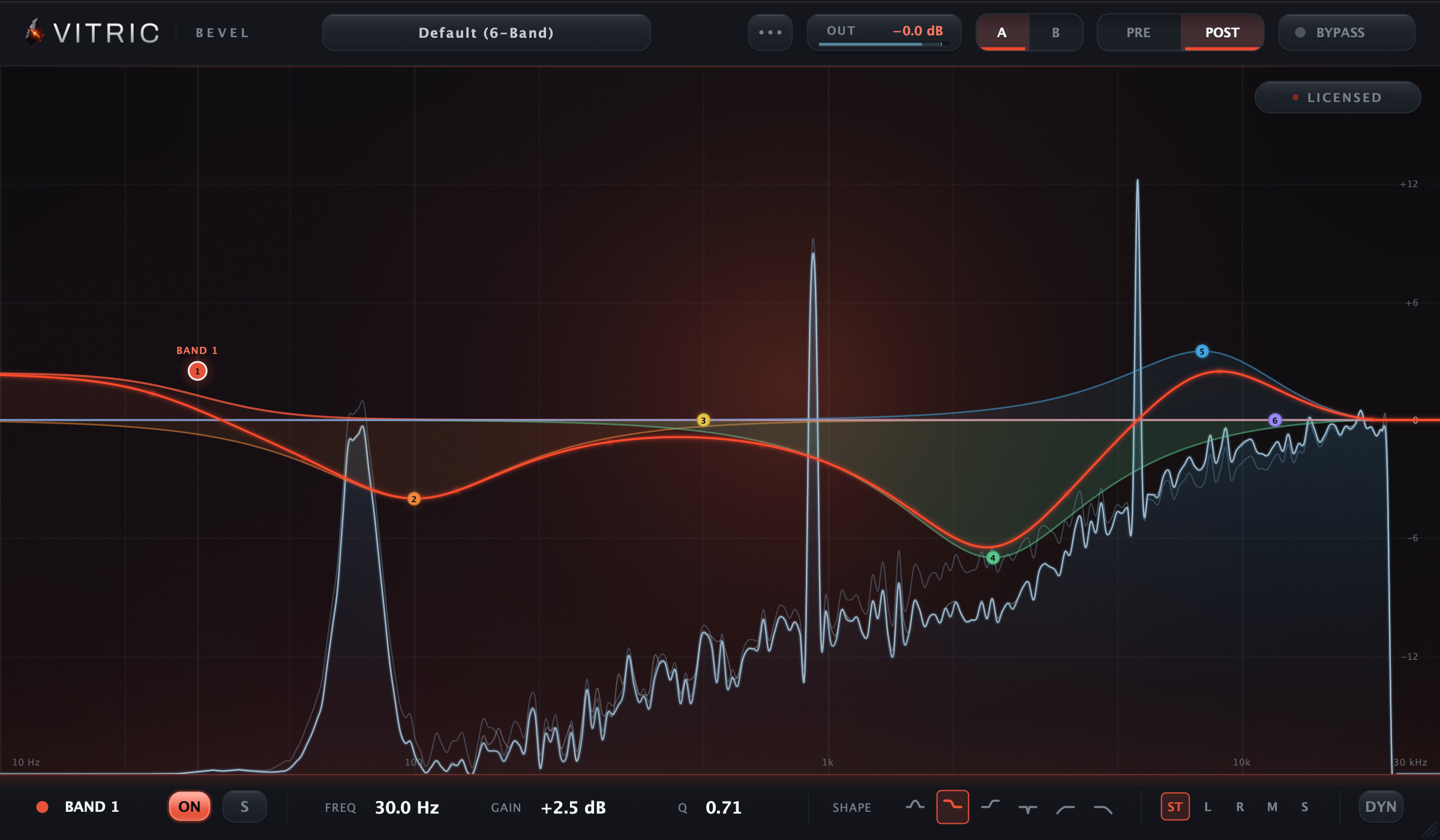This screenshot has width=1440, height=840.
Task: Click the yellow band 3 node
Action: (703, 421)
